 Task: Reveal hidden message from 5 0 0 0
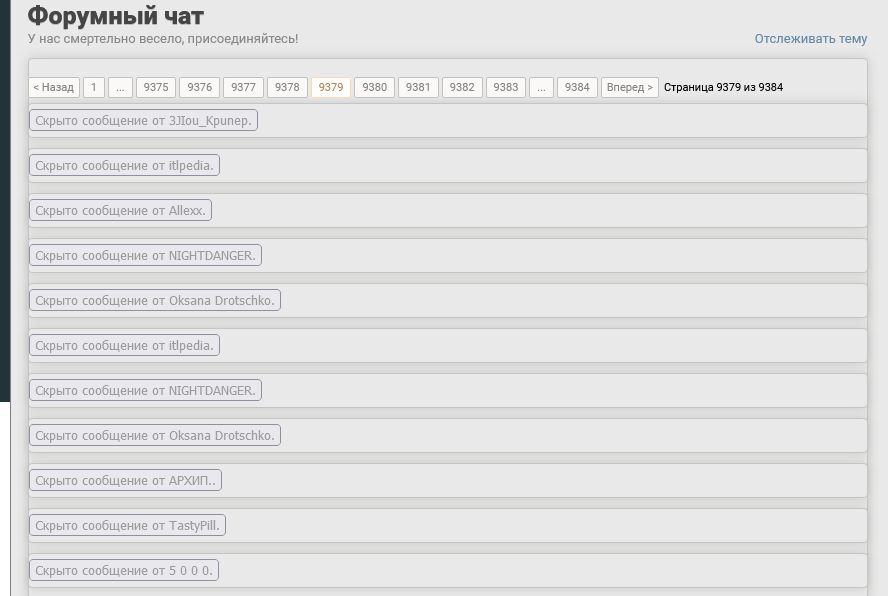tap(124, 571)
